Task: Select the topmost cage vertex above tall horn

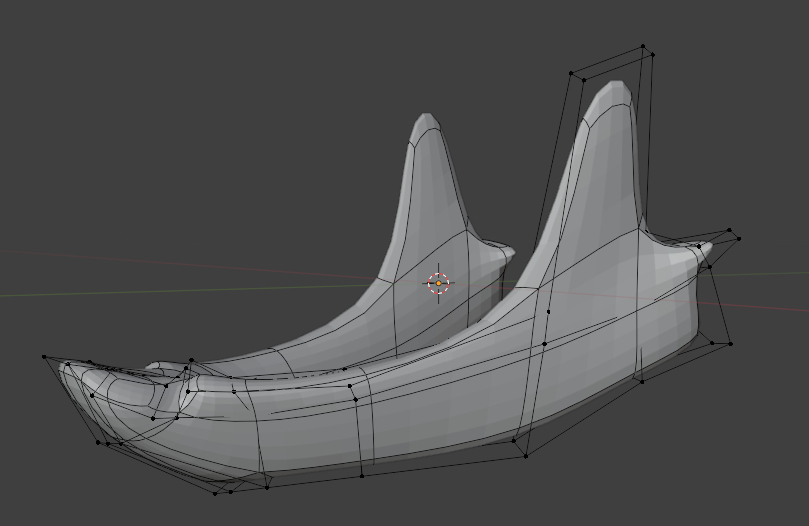Action: pyautogui.click(x=644, y=46)
